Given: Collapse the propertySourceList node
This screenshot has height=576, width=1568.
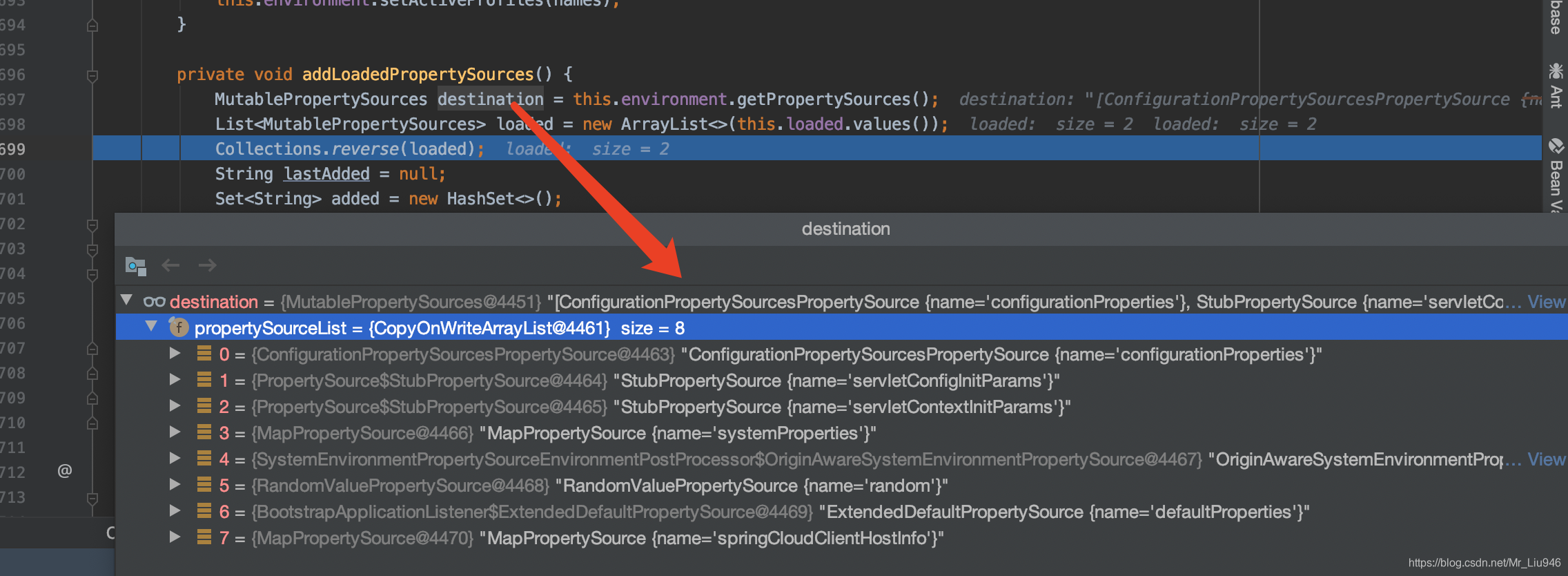Looking at the screenshot, I should point(151,326).
